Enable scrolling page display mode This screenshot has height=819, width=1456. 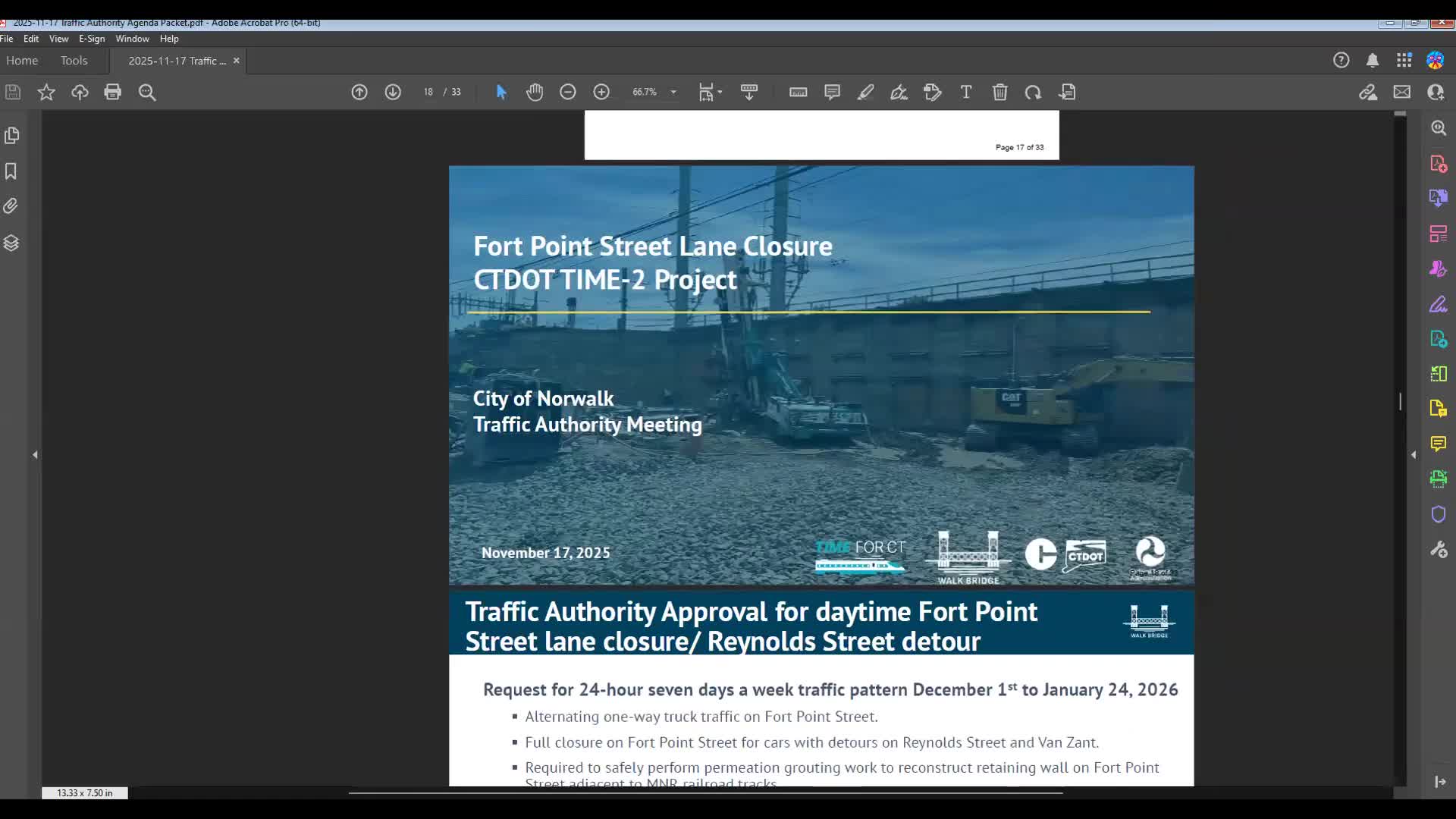click(748, 92)
